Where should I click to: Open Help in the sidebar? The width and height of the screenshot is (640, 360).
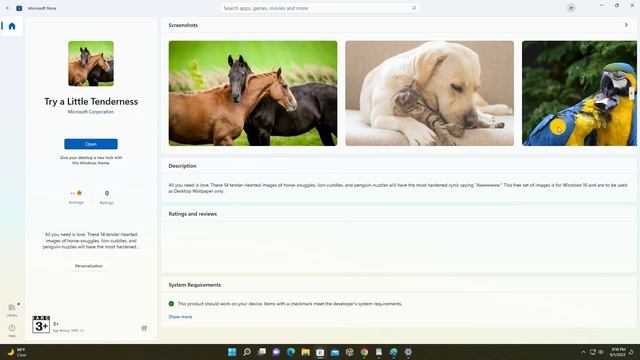(x=12, y=331)
